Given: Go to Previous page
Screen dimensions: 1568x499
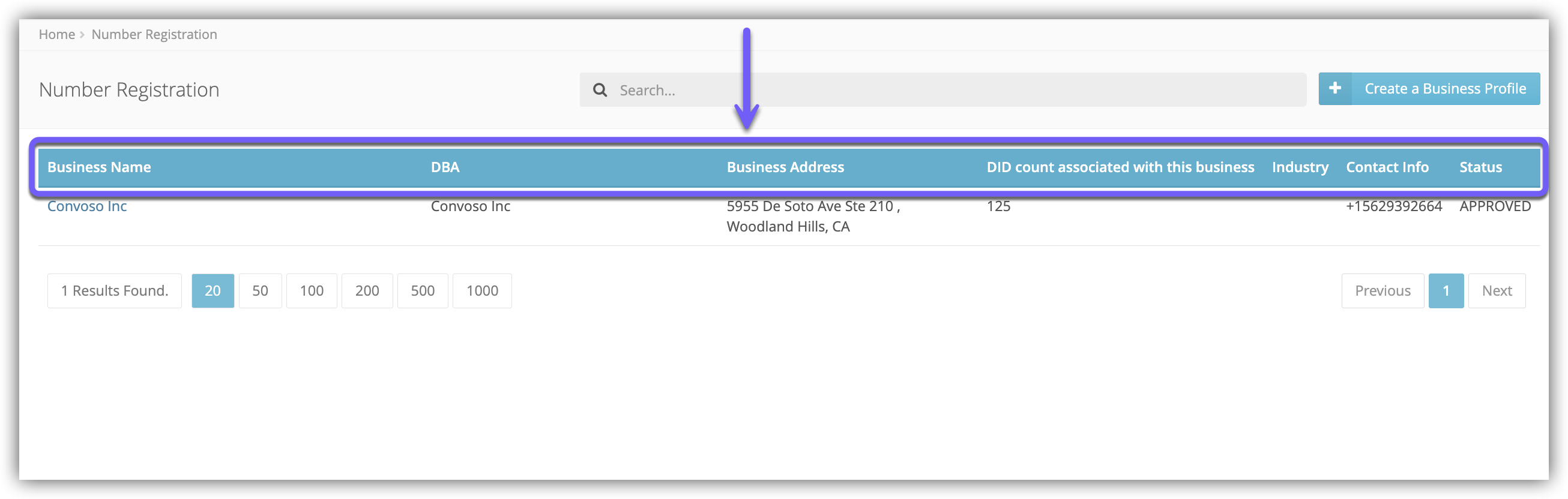Looking at the screenshot, I should click(1382, 290).
